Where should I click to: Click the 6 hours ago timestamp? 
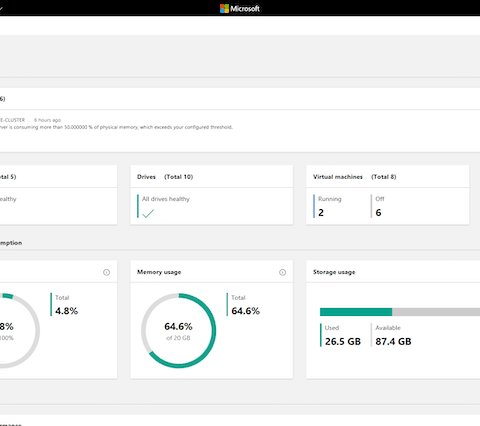pyautogui.click(x=47, y=120)
